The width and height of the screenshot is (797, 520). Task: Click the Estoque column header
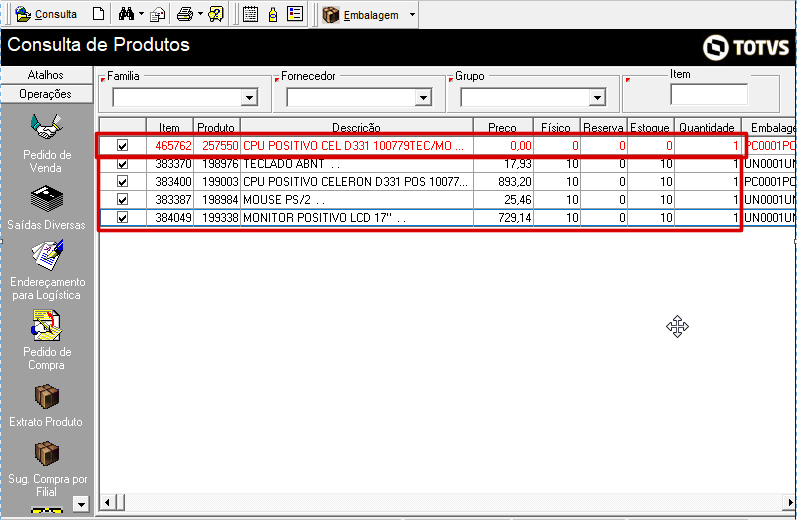tap(650, 127)
